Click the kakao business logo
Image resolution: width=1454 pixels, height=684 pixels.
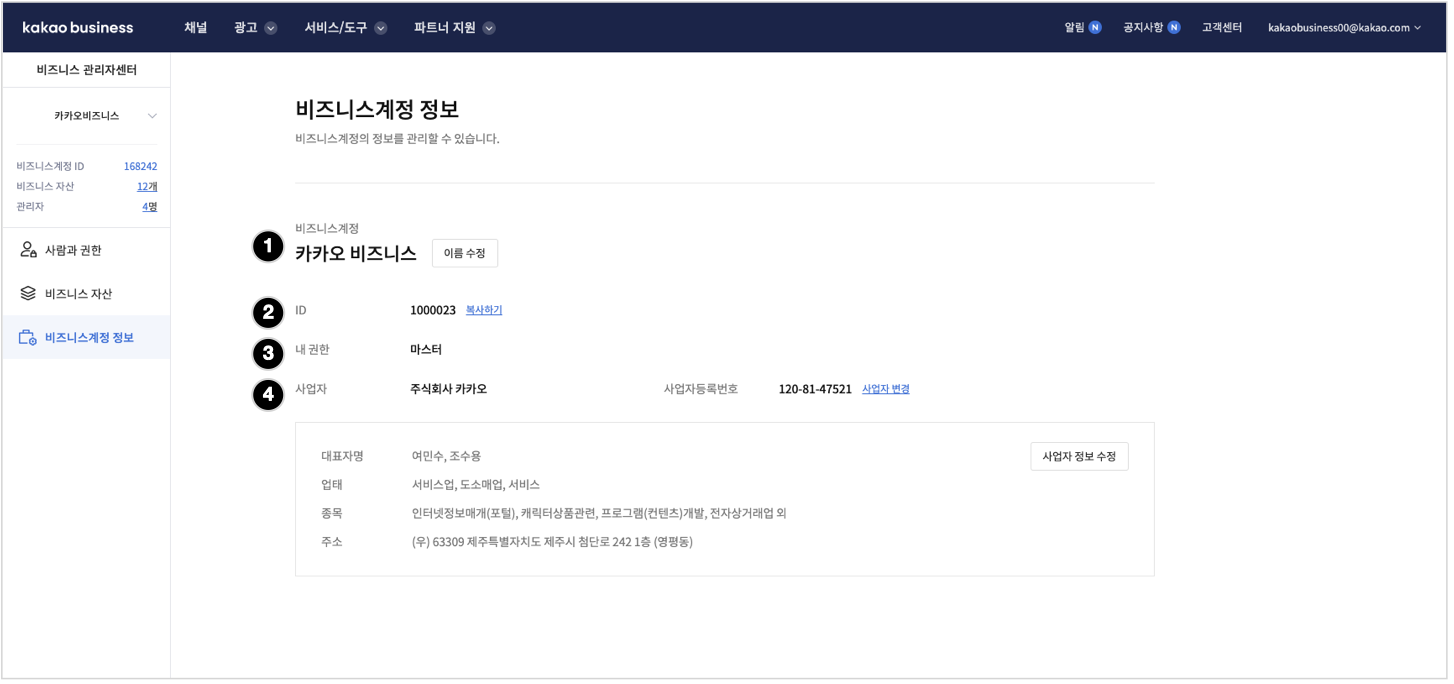tap(78, 28)
